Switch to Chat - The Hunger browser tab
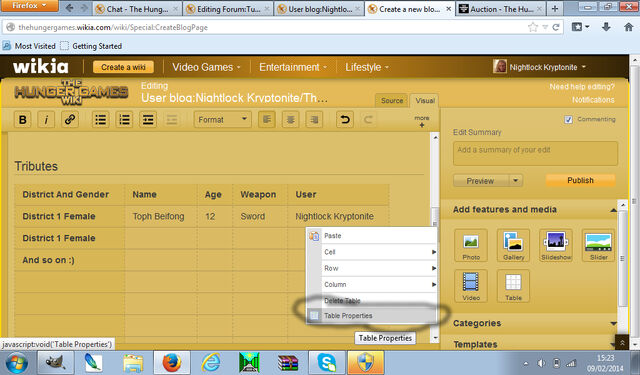This screenshot has height=375, width=640. (138, 9)
